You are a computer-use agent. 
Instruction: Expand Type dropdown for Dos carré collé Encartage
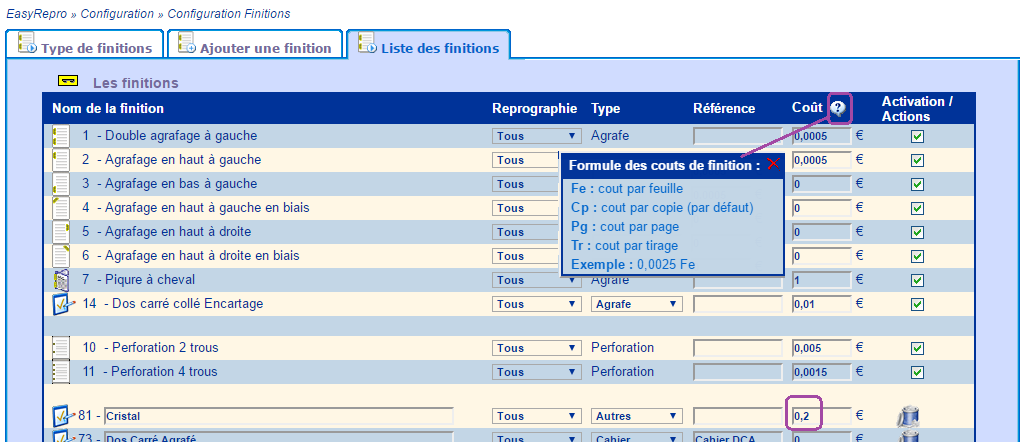pyautogui.click(x=636, y=304)
